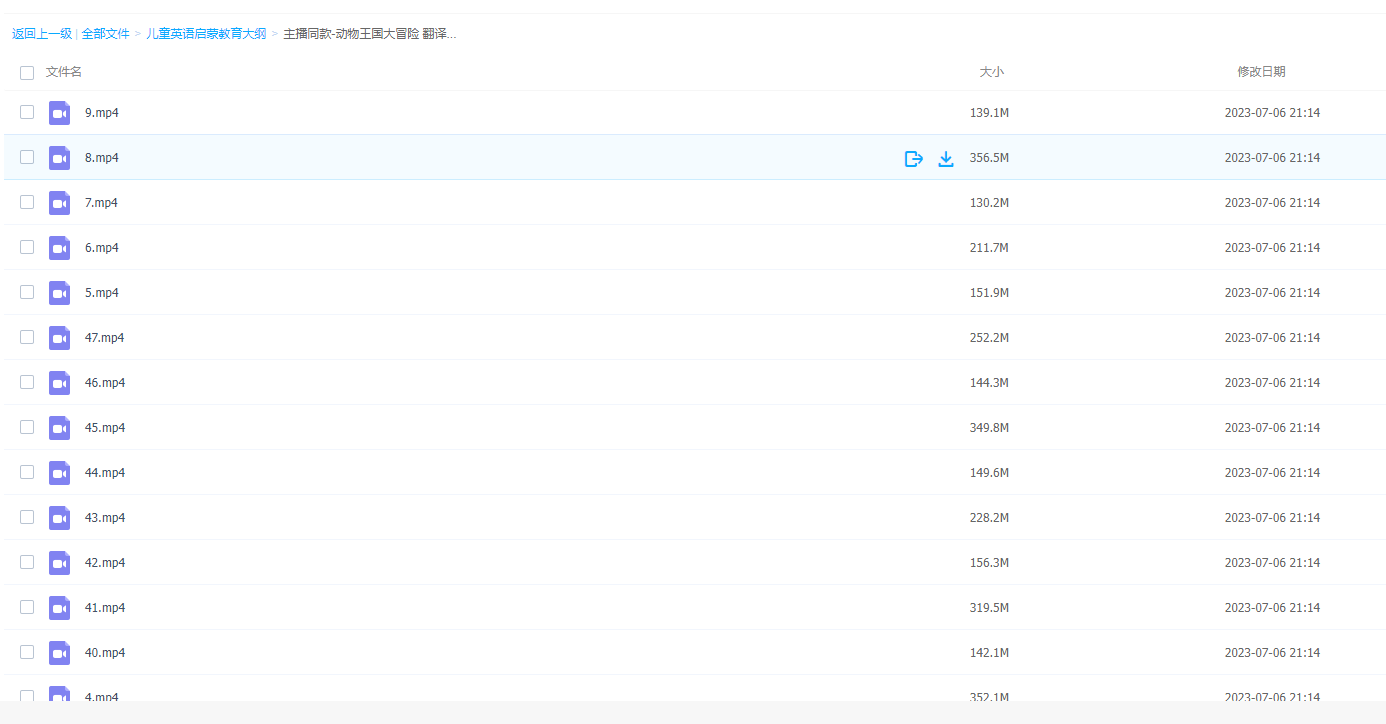
Task: Tick the checkbox for 40.mp4
Action: pos(27,652)
